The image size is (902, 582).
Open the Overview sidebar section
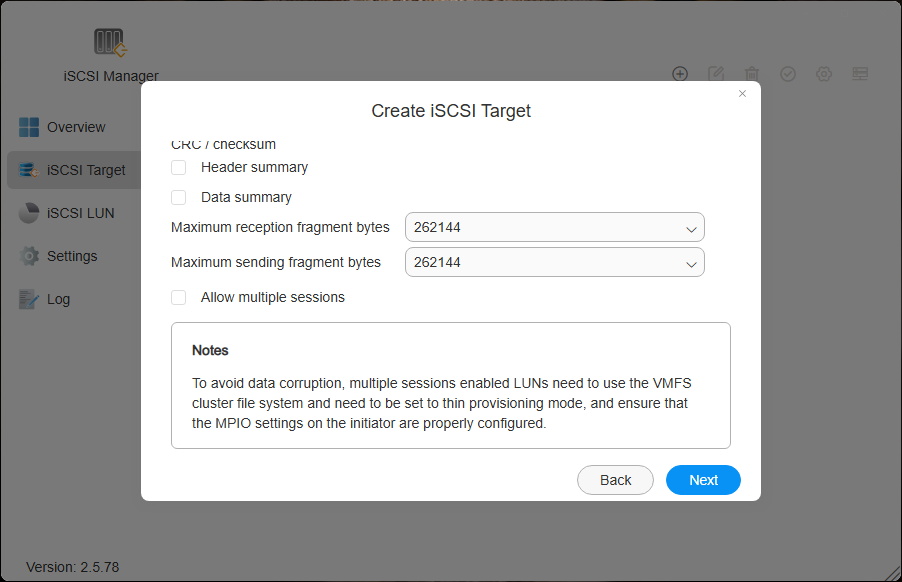(75, 127)
